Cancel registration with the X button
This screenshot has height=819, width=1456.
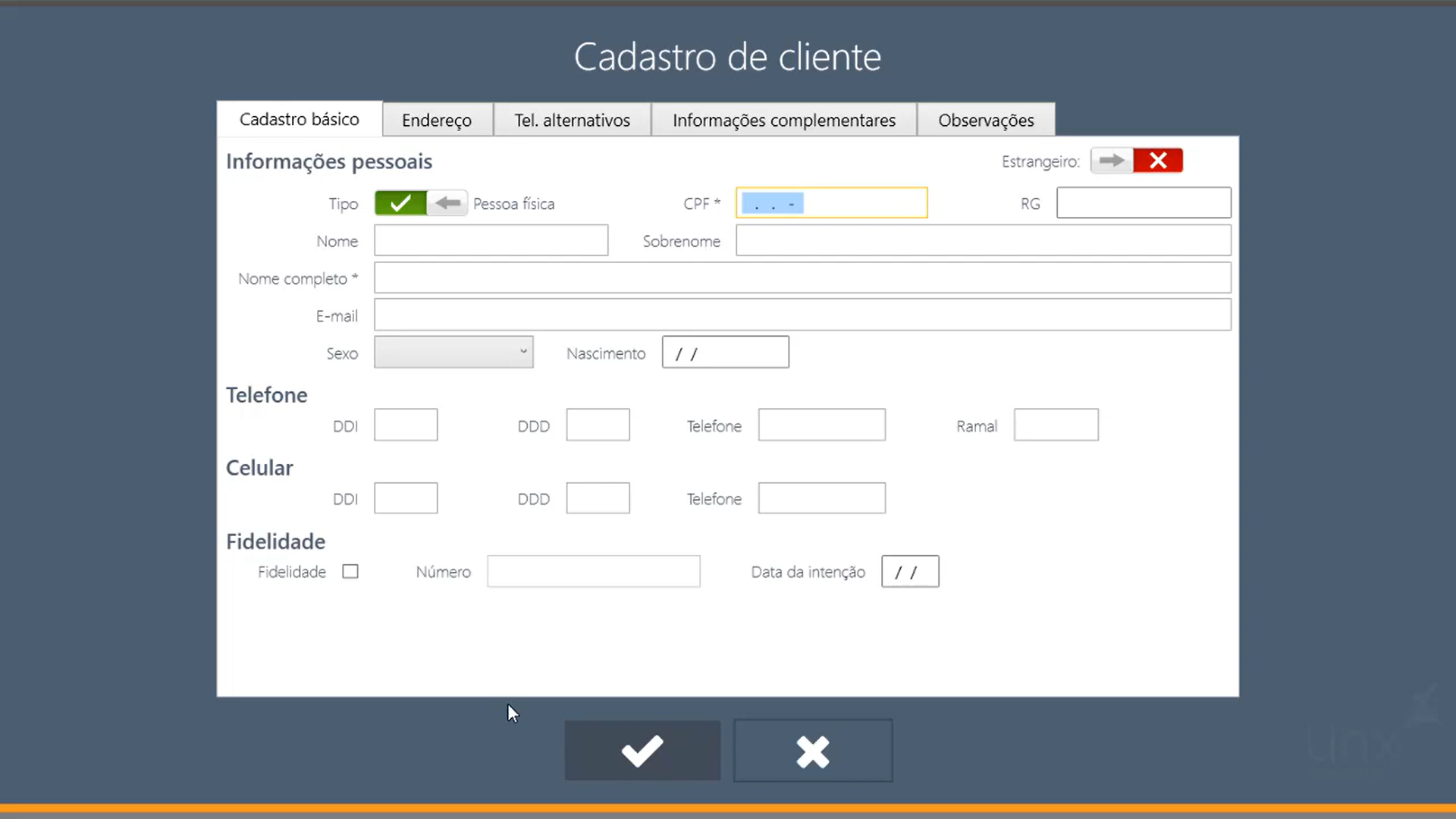click(813, 751)
